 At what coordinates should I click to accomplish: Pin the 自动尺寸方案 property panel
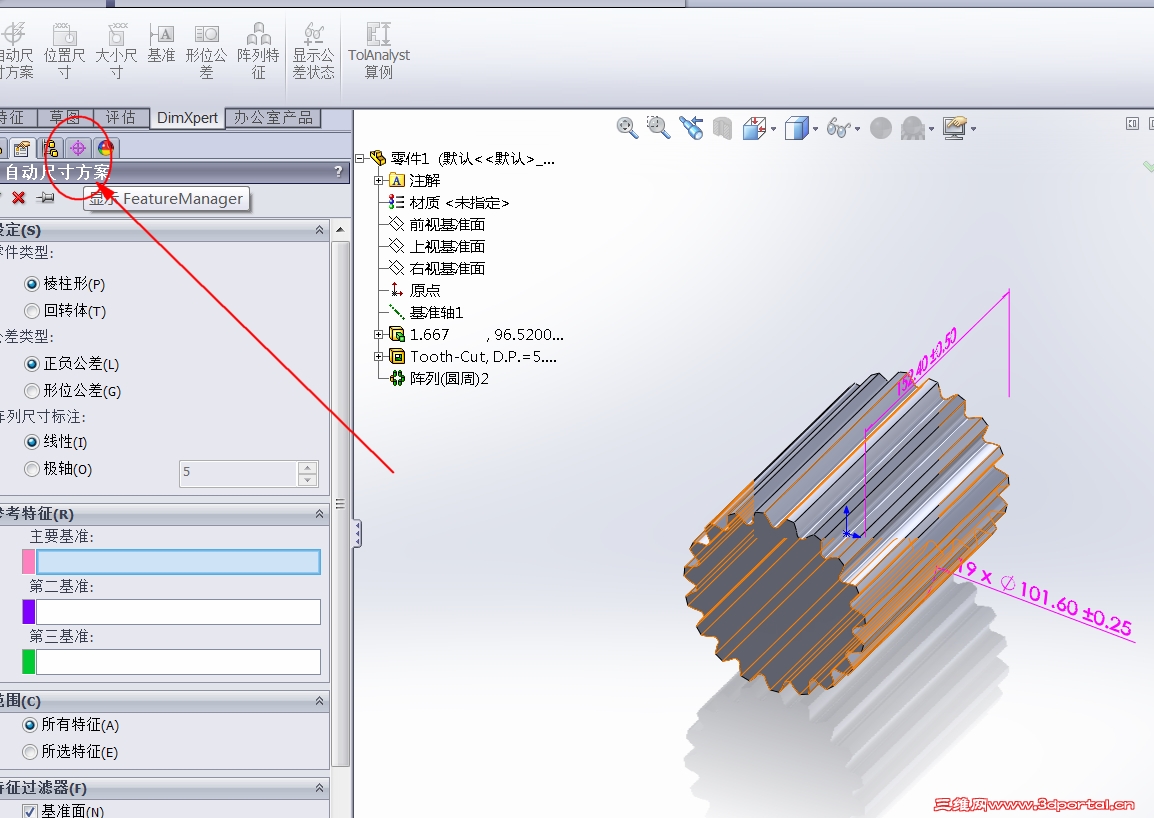[46, 197]
